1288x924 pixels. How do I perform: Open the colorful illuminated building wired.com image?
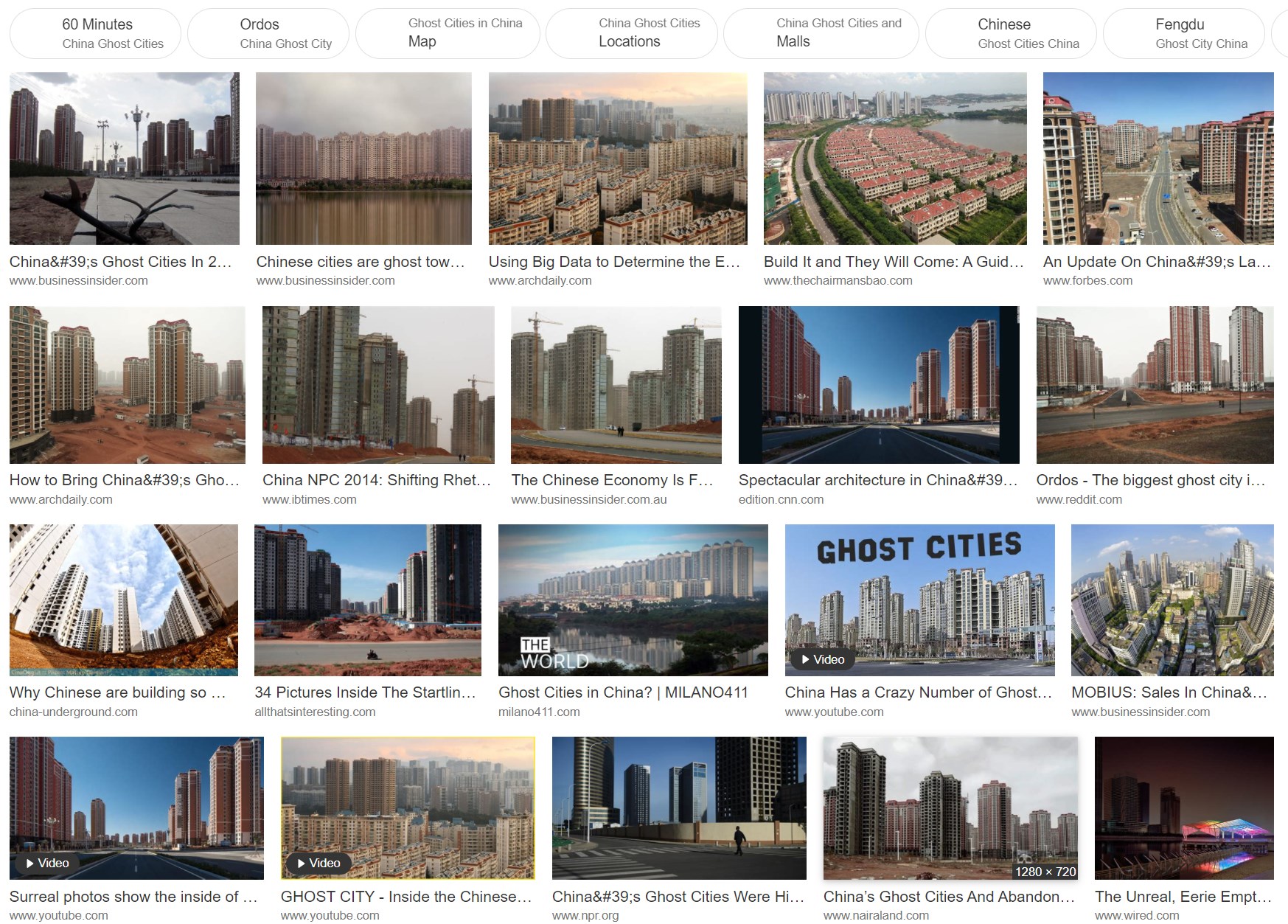click(x=1183, y=807)
